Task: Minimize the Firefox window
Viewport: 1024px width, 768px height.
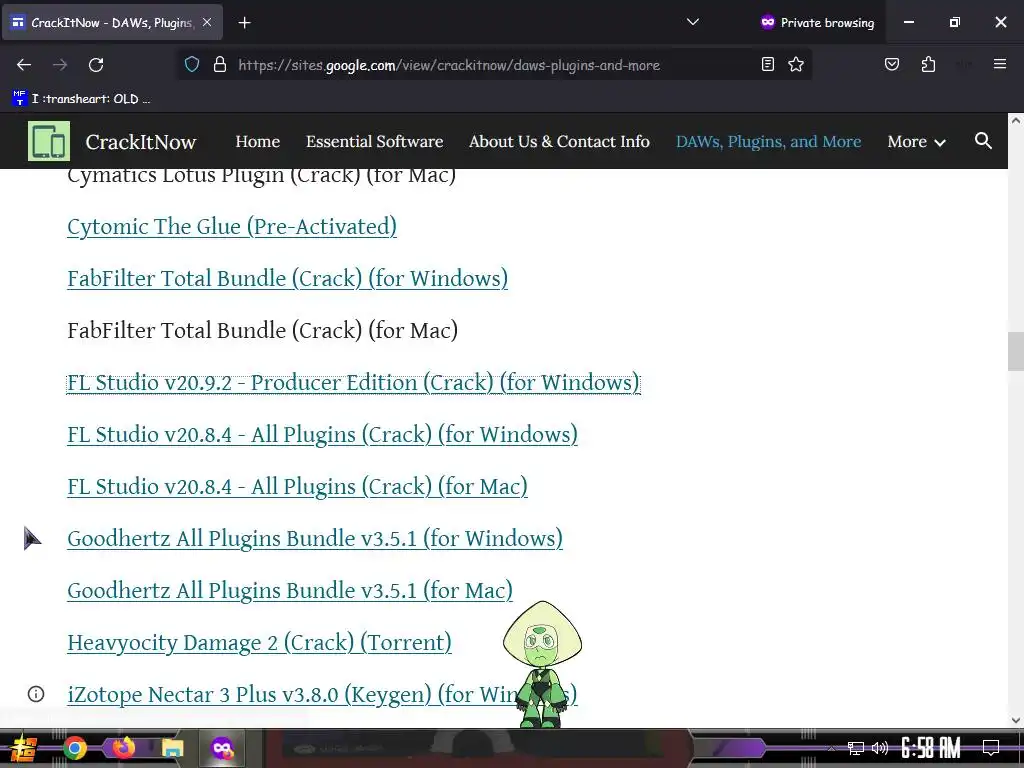Action: (908, 22)
